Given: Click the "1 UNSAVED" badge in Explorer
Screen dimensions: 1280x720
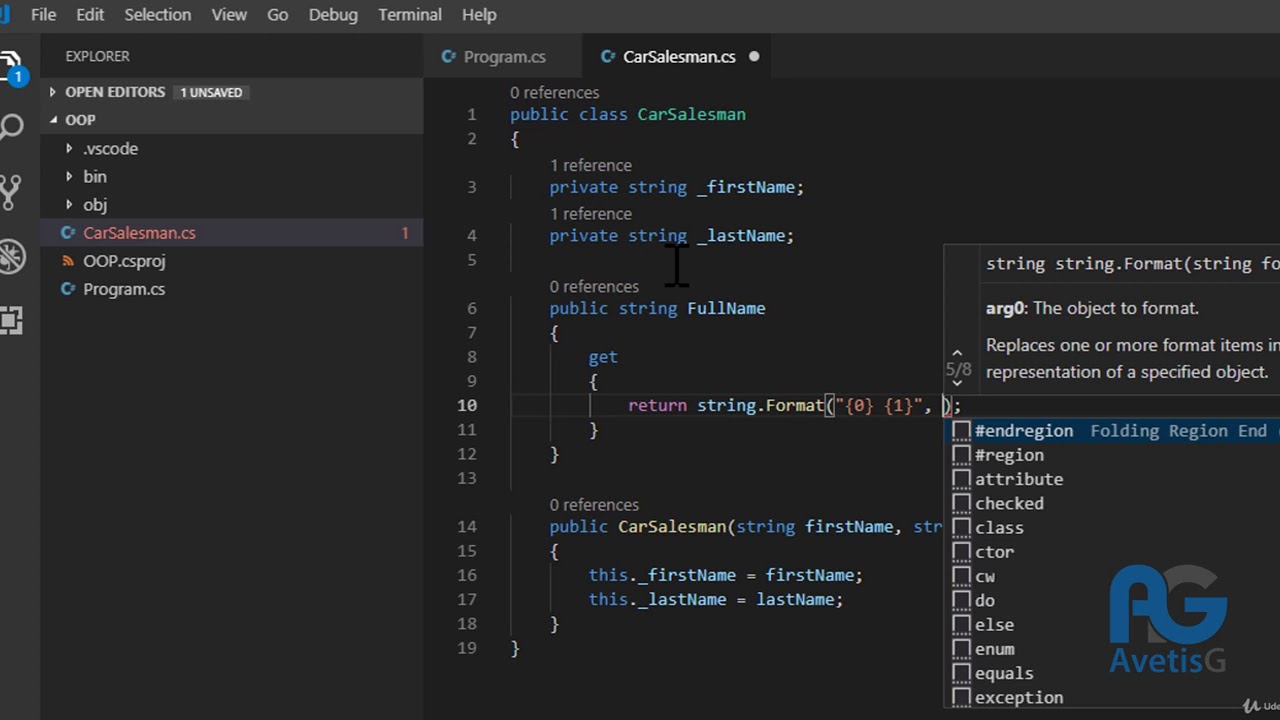Looking at the screenshot, I should click(x=211, y=92).
